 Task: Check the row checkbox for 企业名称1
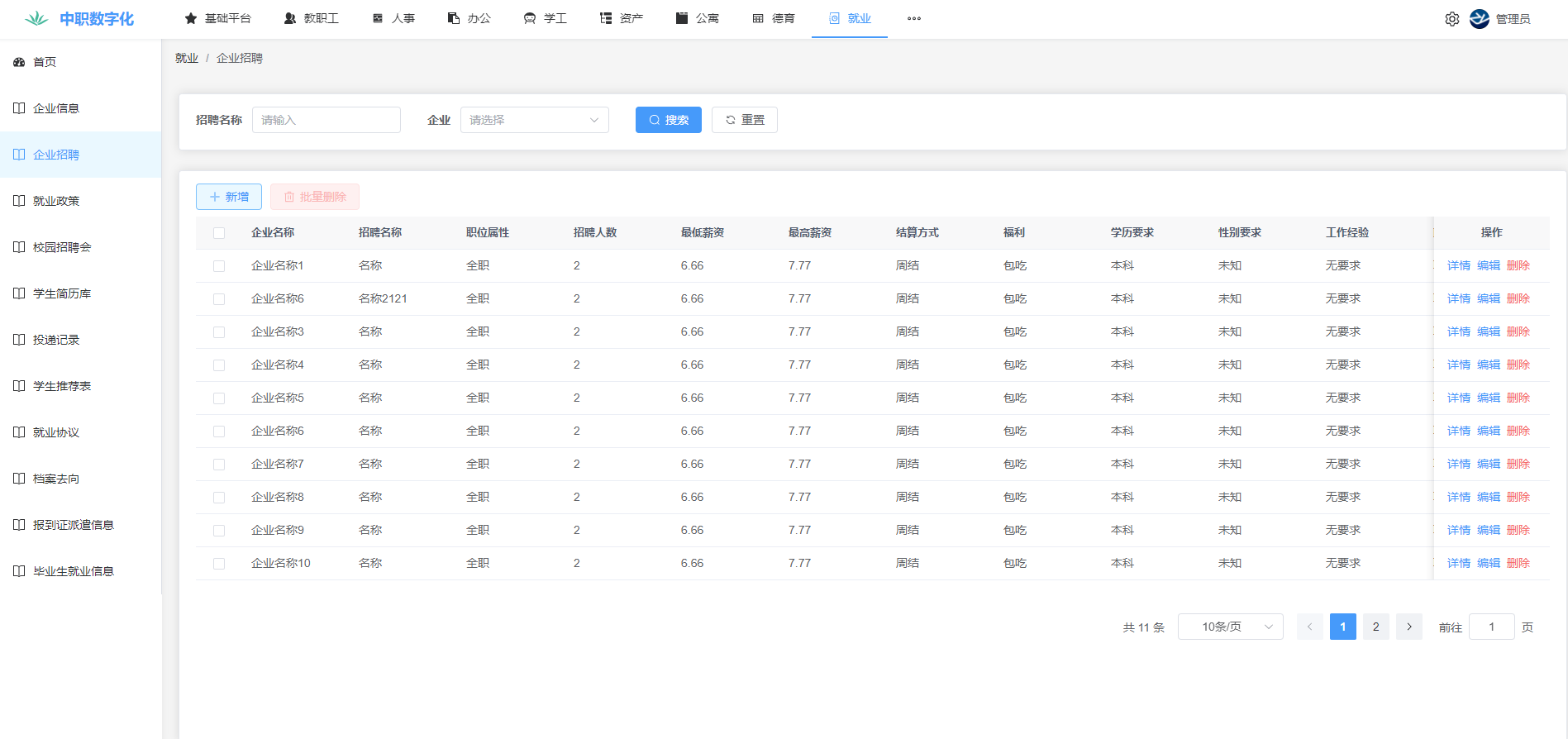click(x=219, y=266)
